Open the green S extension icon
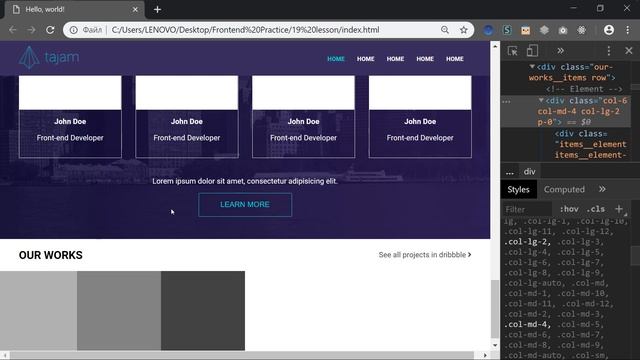 tap(507, 30)
